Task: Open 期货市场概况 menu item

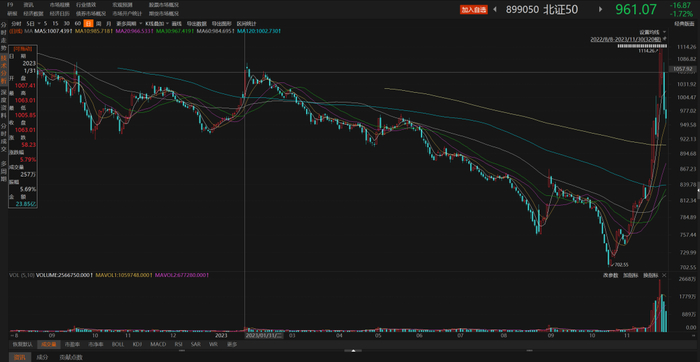Action: tap(163, 13)
